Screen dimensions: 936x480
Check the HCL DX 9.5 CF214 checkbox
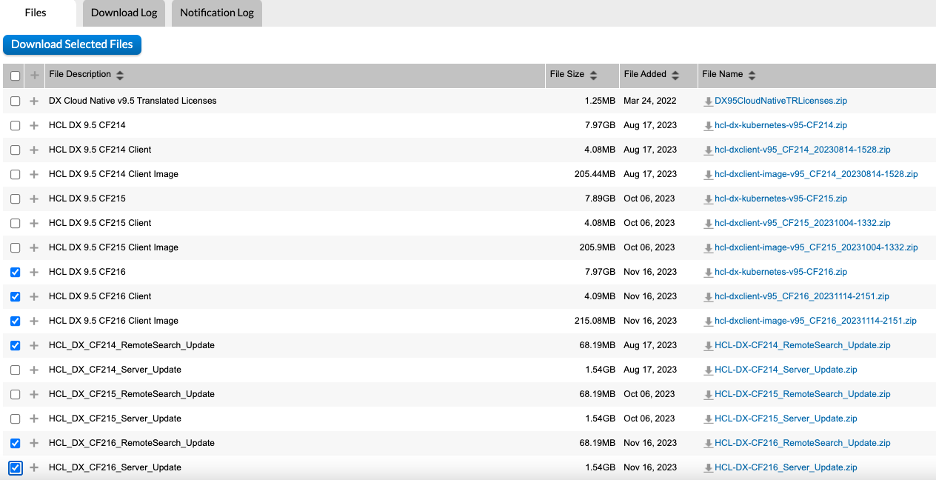pyautogui.click(x=15, y=125)
